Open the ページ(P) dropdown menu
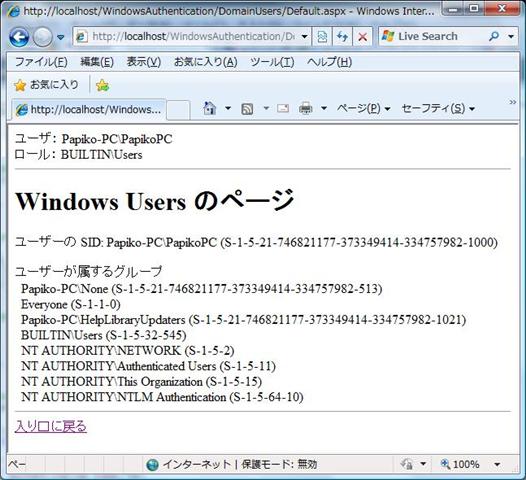Image resolution: width=526 pixels, height=480 pixels. click(364, 108)
